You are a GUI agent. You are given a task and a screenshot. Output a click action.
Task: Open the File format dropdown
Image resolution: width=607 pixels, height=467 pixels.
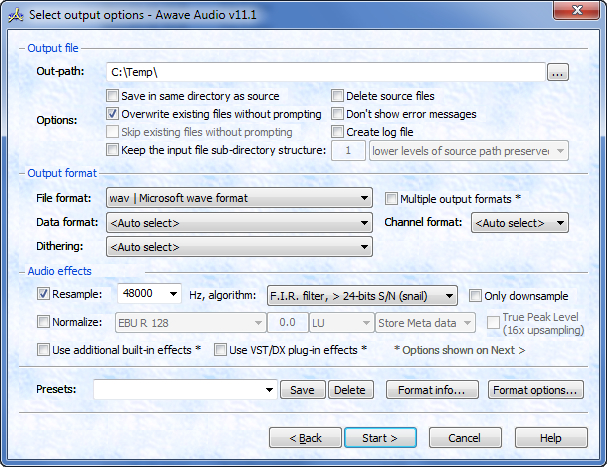pos(239,198)
